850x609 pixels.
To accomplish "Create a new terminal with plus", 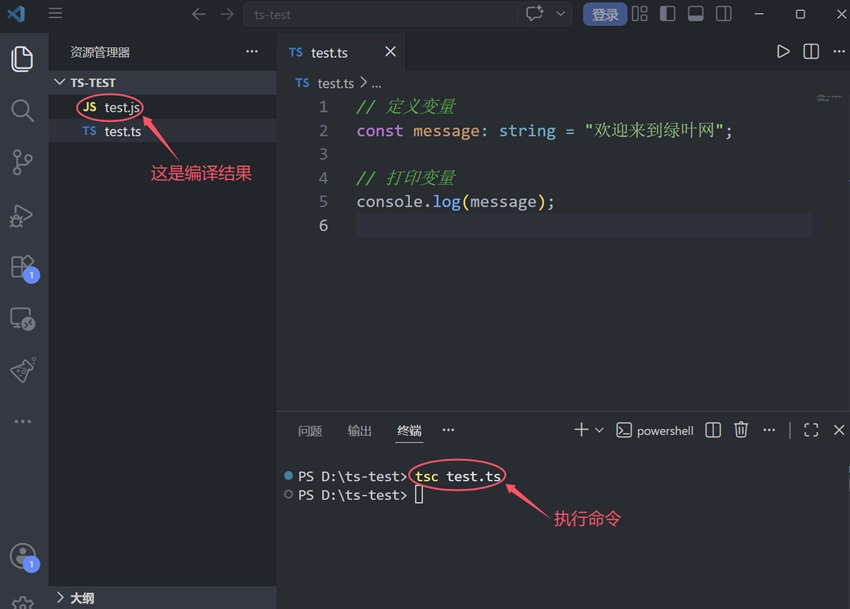I will click(581, 429).
